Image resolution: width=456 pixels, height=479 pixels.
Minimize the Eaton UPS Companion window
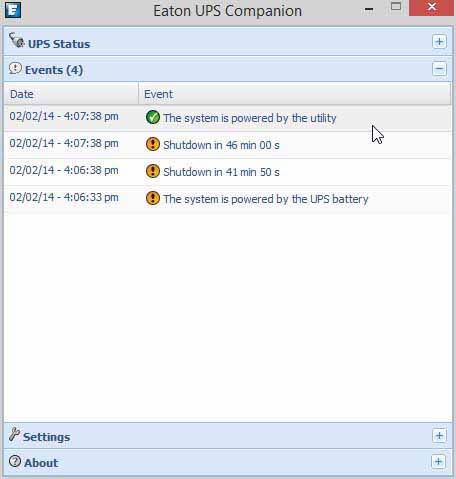(x=369, y=10)
